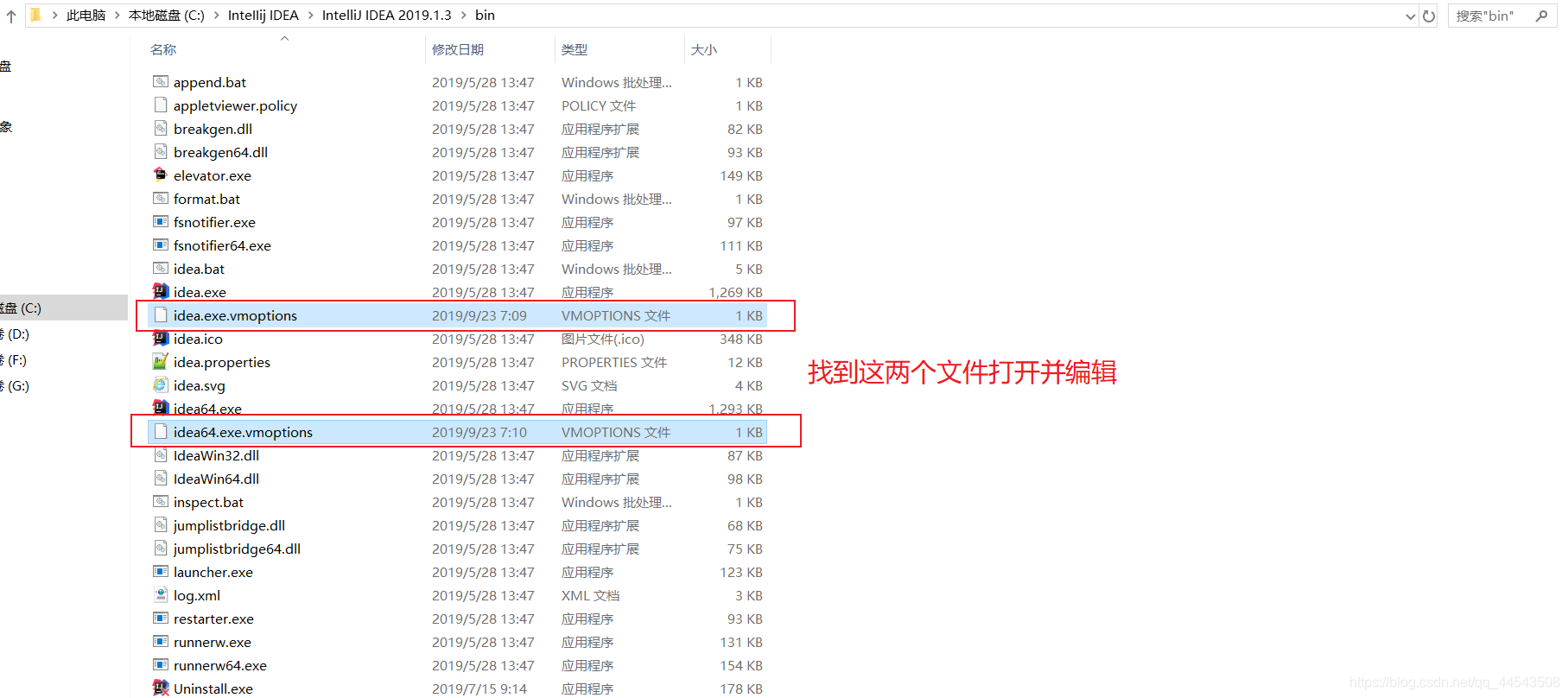1568x698 pixels.
Task: Select the format.bat file icon
Action: [x=161, y=199]
